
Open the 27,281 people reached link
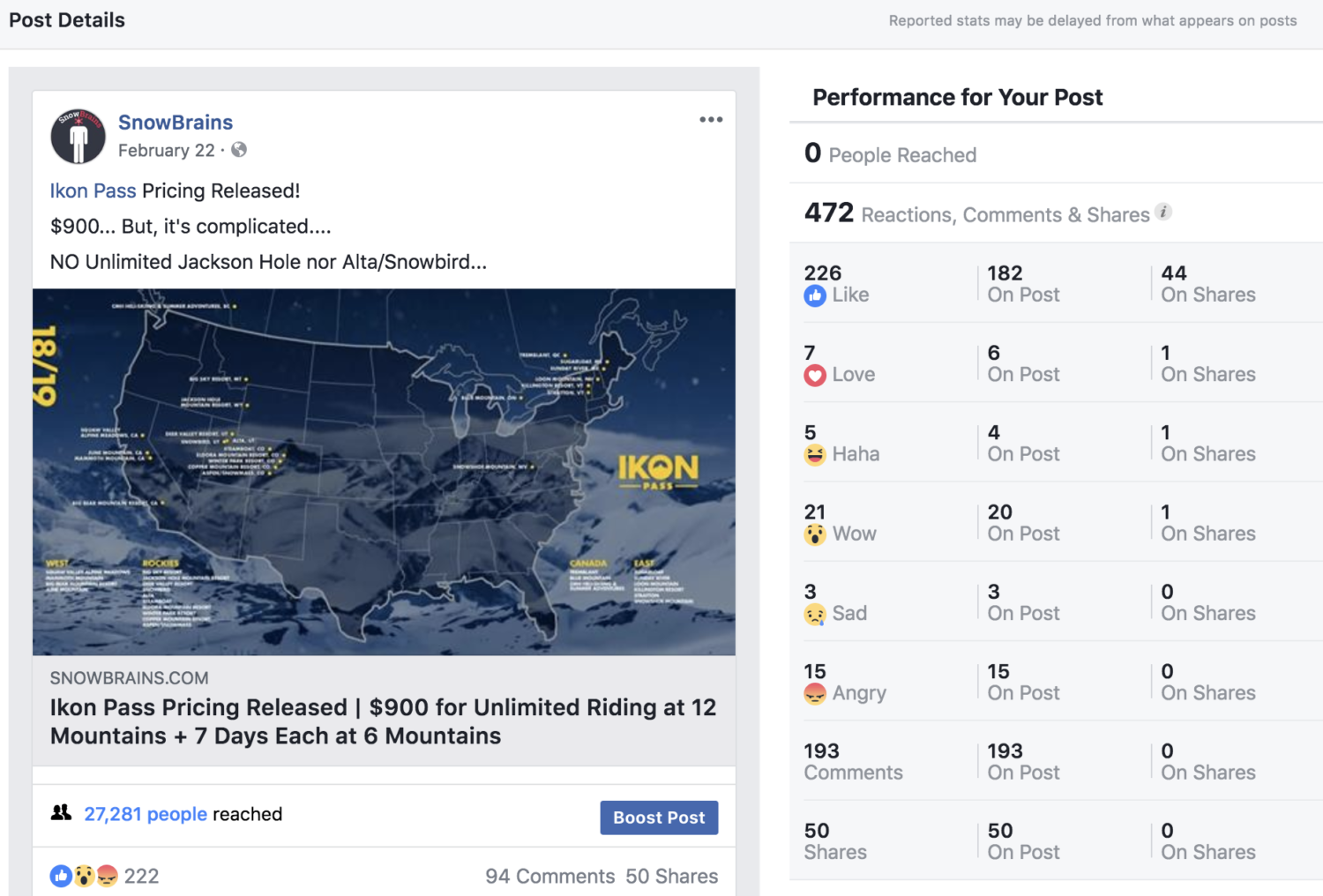146,814
